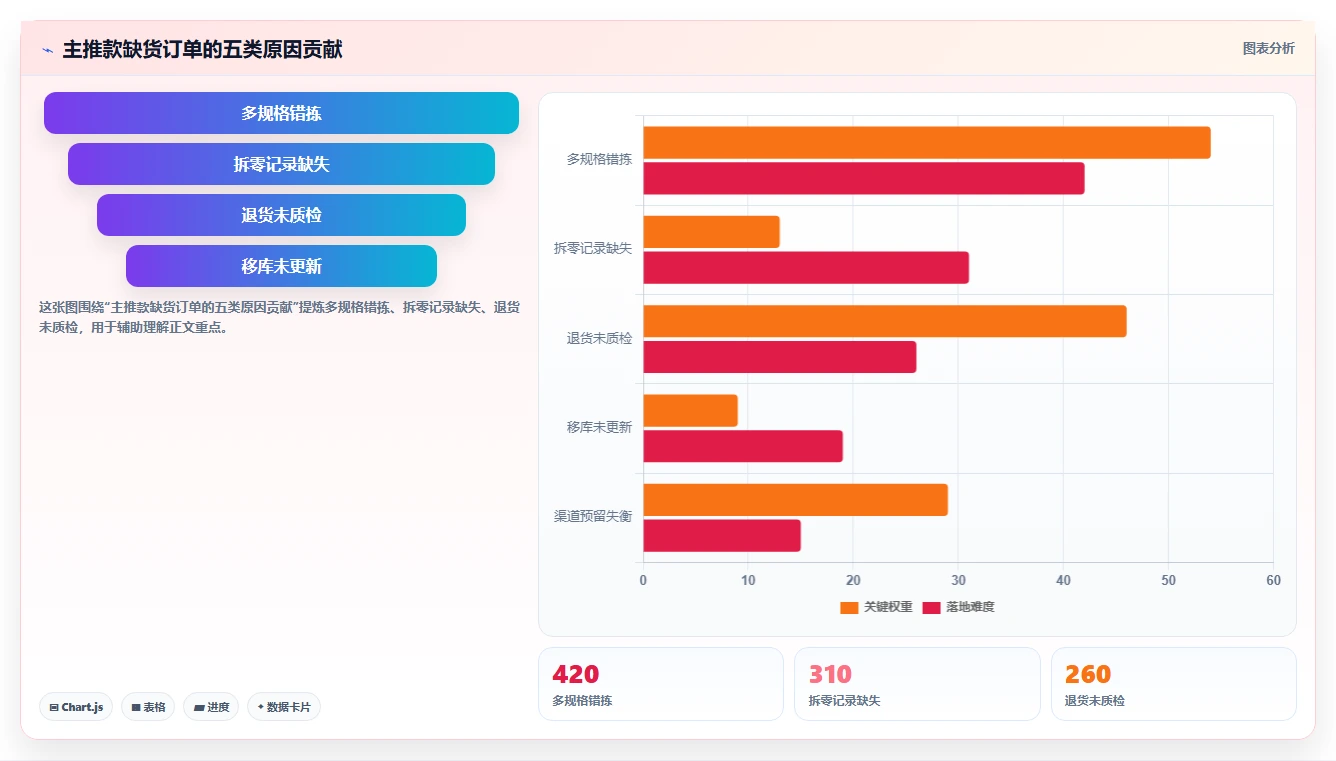Click the description paragraph under the funnel
1336x761 pixels.
279,317
